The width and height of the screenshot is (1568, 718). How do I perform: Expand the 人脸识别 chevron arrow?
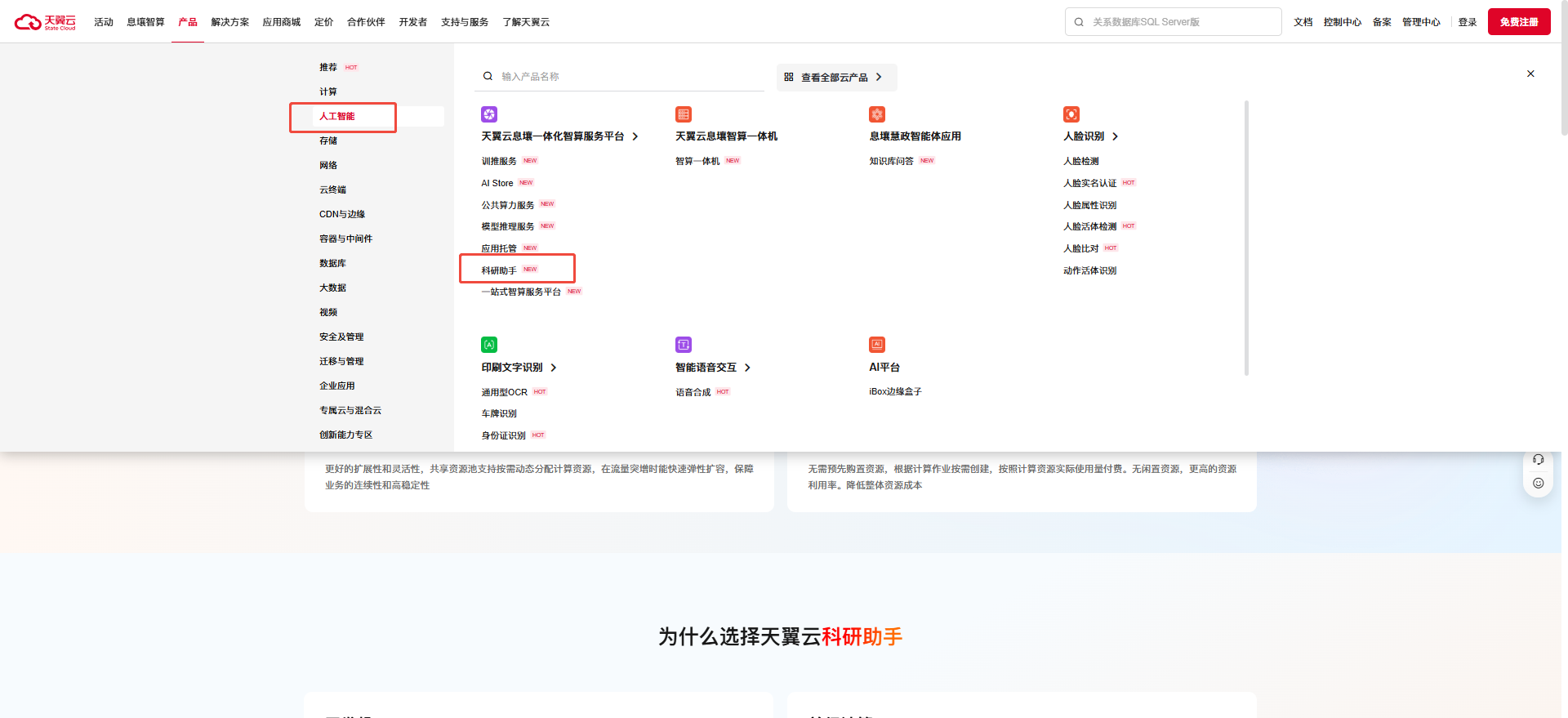tap(1115, 136)
